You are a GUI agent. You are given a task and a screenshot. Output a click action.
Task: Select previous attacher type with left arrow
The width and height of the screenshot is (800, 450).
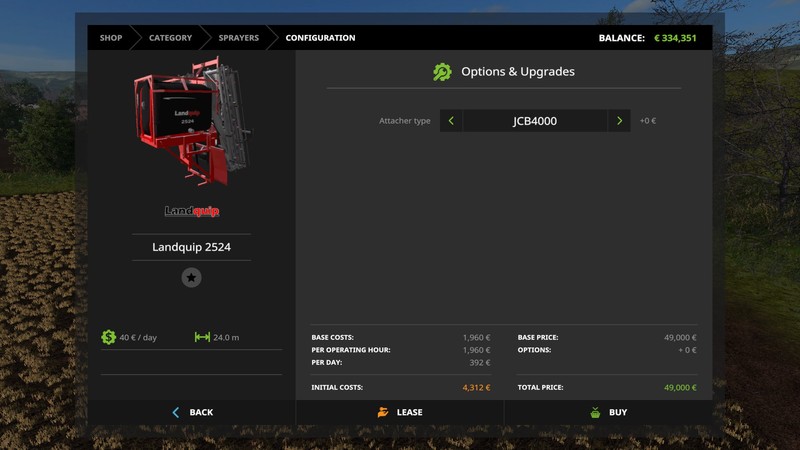[x=451, y=121]
